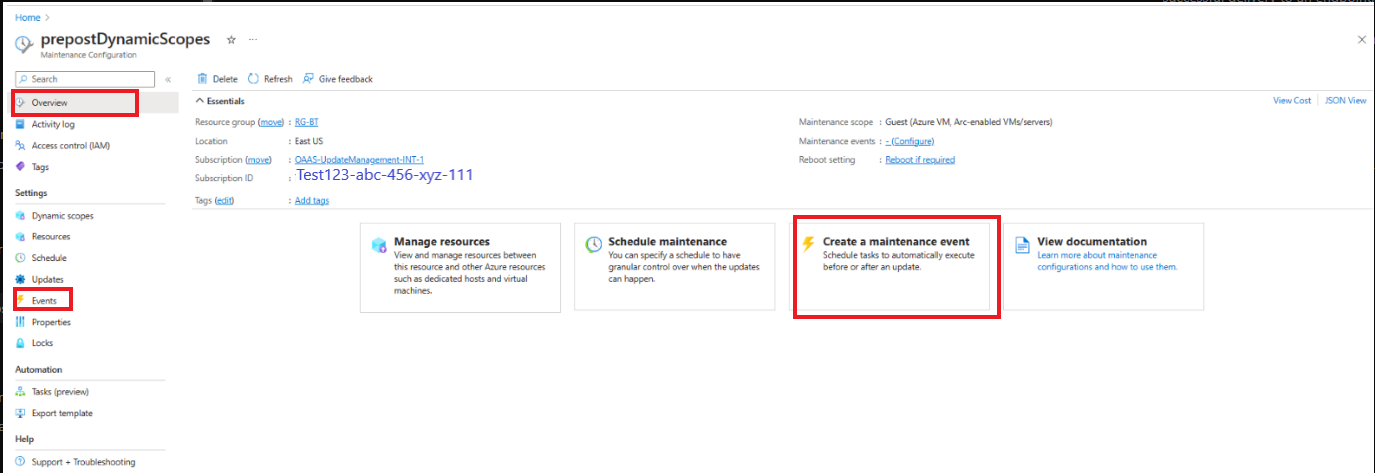Viewport: 1375px width, 473px height.
Task: Click the Dynamic scopes icon
Action: tap(21, 215)
